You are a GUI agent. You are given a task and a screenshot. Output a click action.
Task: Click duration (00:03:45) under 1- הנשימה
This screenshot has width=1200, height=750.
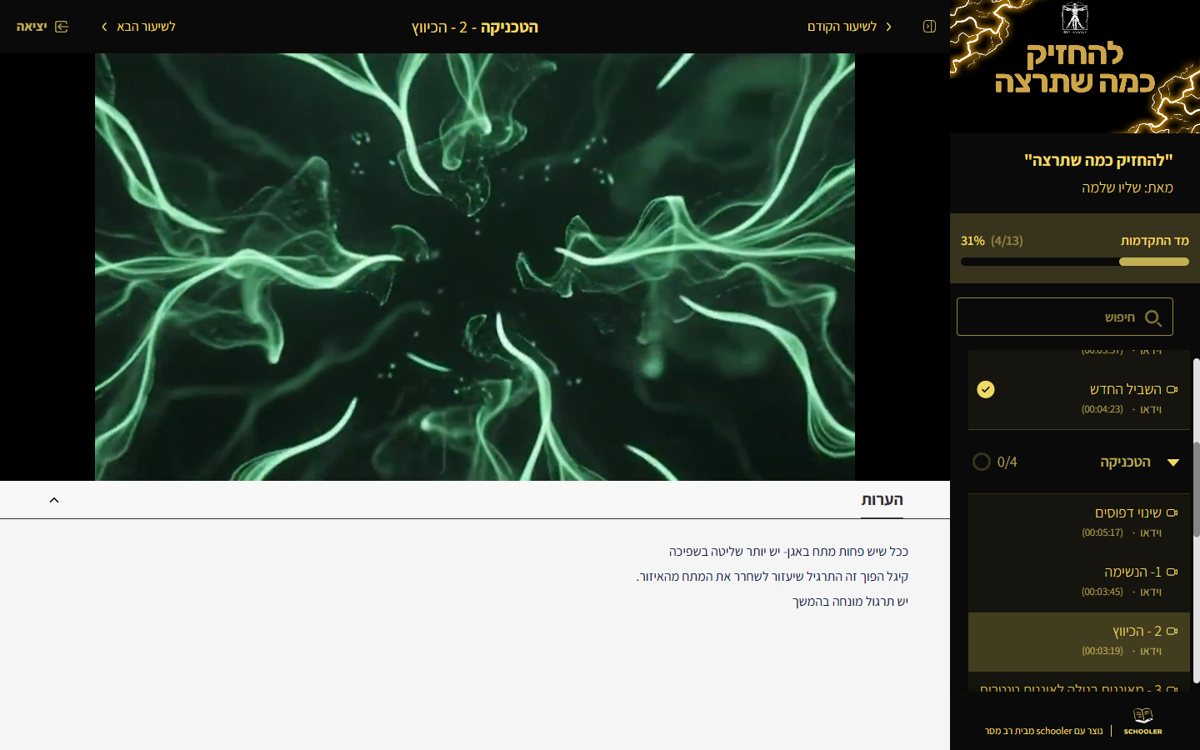click(x=1102, y=592)
